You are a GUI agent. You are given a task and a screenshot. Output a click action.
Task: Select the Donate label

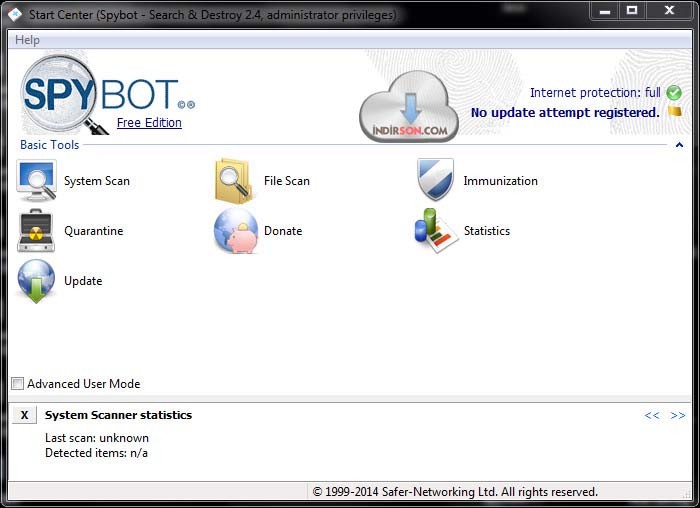click(283, 231)
